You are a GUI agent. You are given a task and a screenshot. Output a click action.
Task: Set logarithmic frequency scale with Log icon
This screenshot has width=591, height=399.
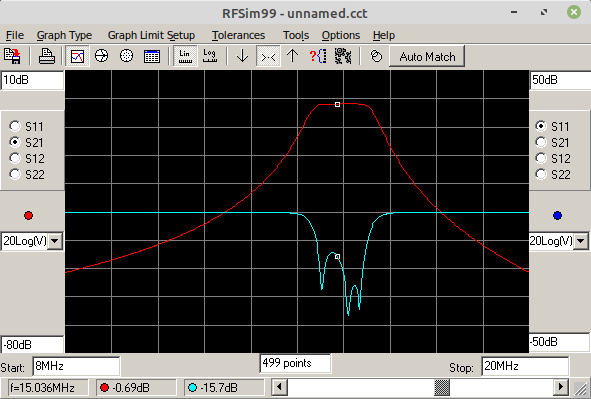[210, 56]
